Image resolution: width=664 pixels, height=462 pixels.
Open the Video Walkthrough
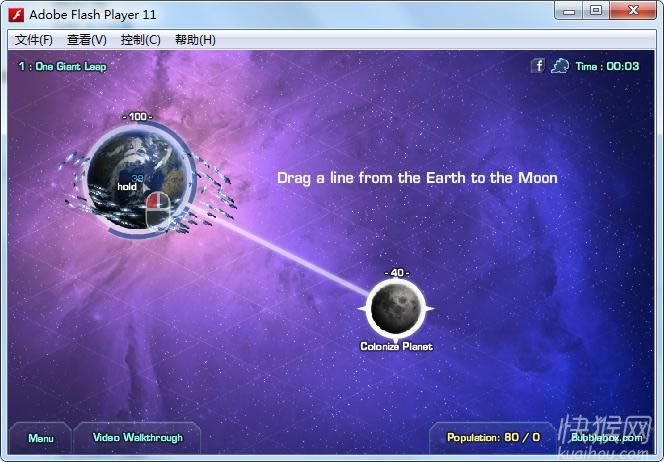coord(138,438)
